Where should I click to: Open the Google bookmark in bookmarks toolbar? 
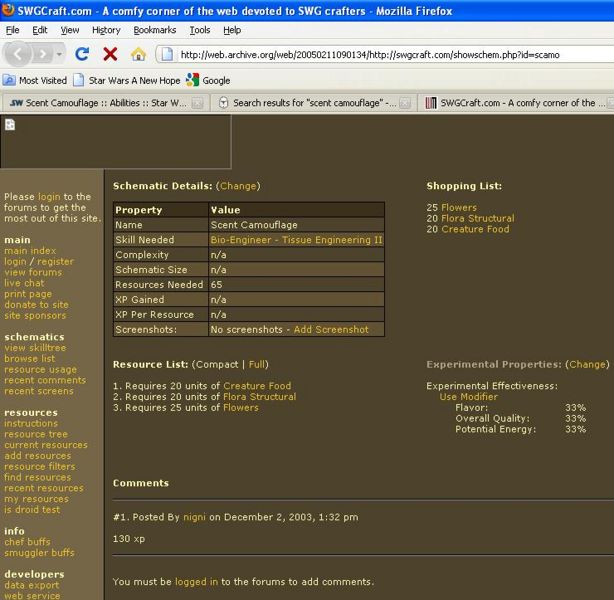pos(209,80)
